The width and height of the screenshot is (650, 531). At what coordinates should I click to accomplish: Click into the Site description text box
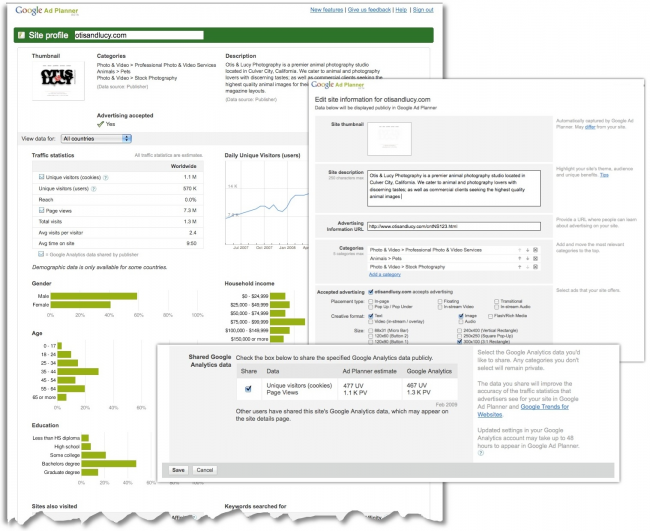(454, 188)
